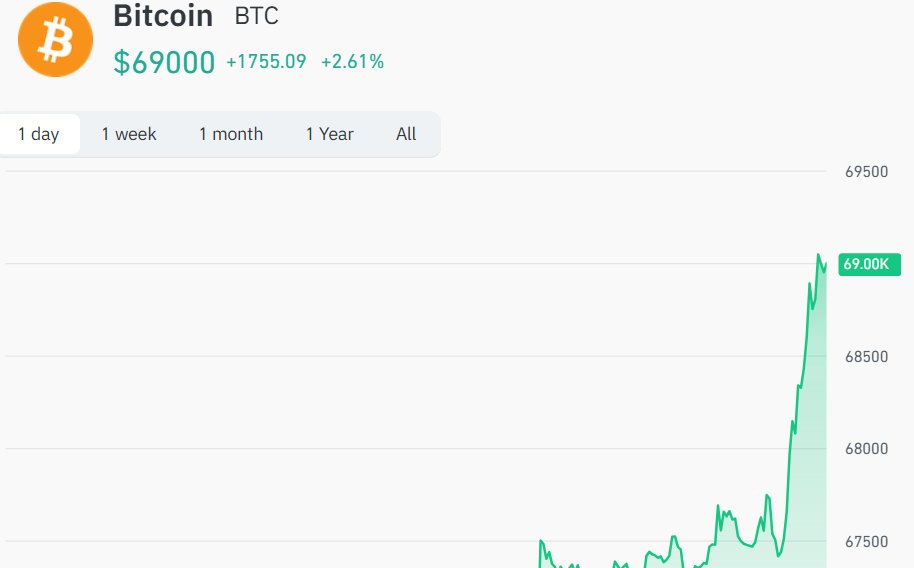
Task: Click the +1755.09 price change value
Action: (266, 62)
